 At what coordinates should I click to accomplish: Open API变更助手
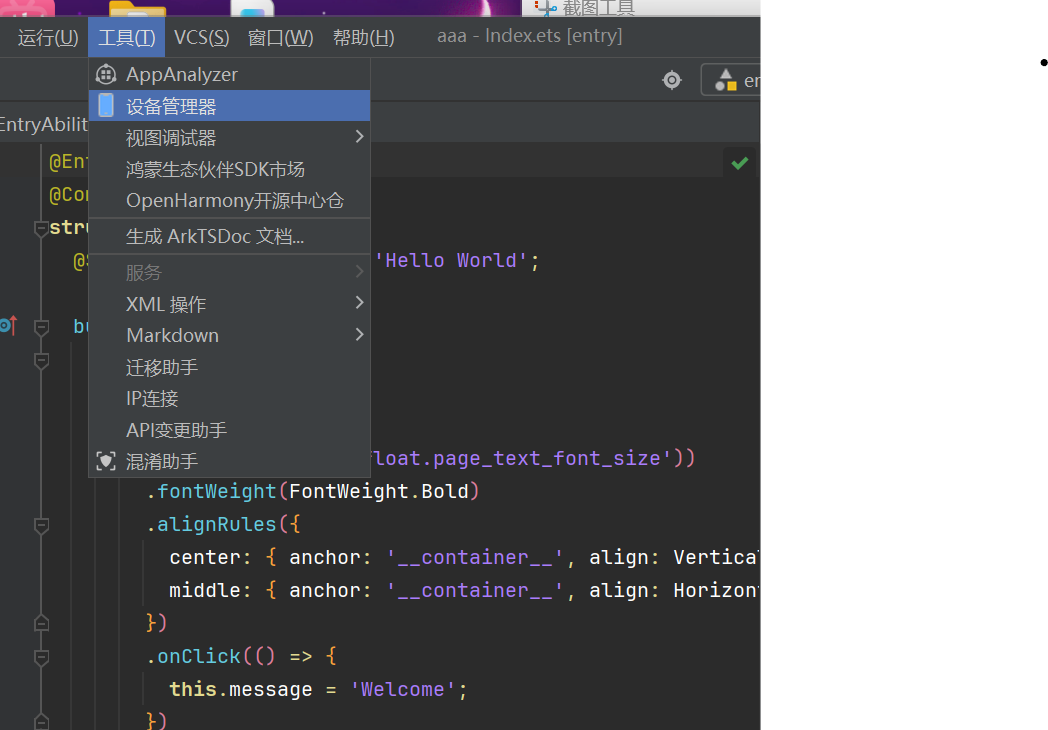pos(229,430)
